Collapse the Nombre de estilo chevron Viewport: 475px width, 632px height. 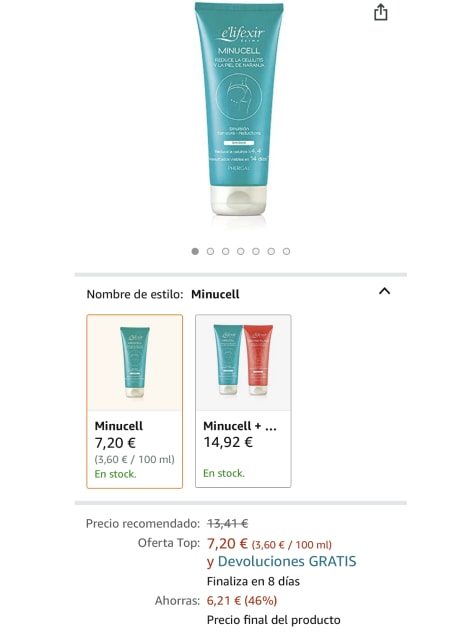[384, 291]
